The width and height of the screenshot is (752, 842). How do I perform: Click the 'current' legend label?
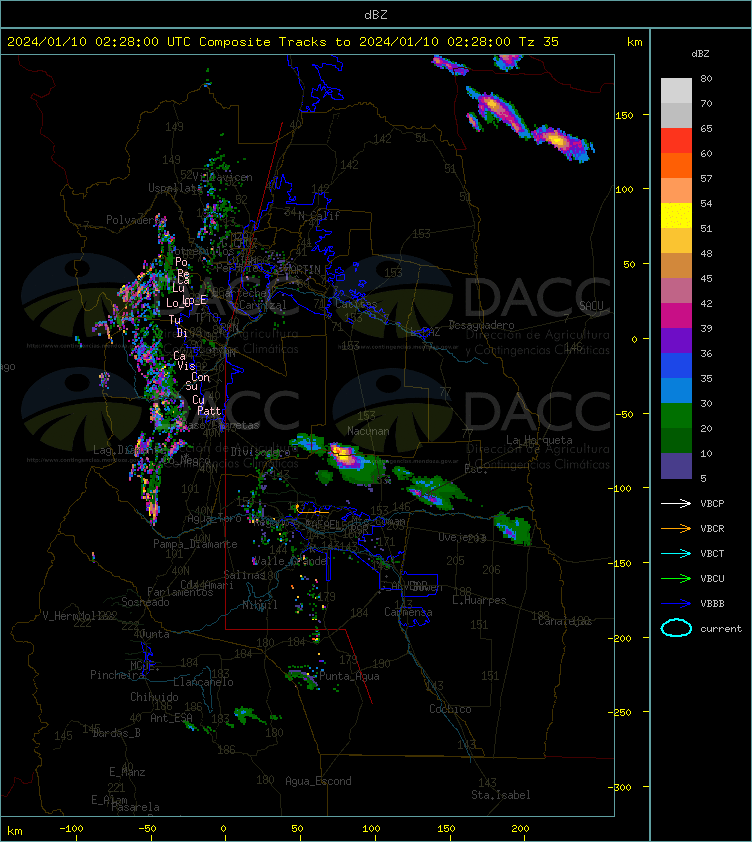point(721,628)
